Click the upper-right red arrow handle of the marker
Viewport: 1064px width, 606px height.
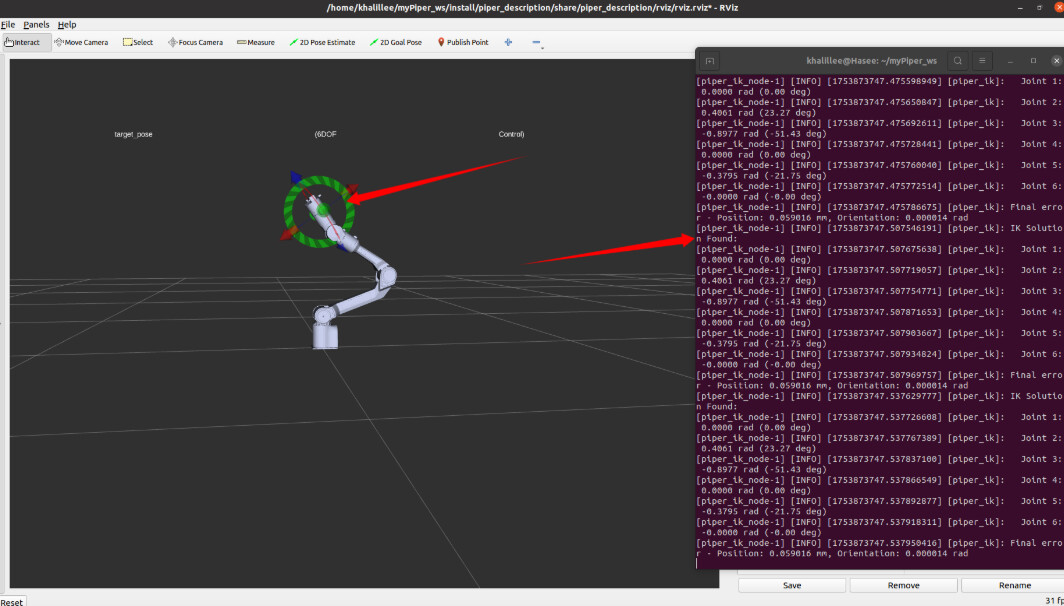click(352, 191)
